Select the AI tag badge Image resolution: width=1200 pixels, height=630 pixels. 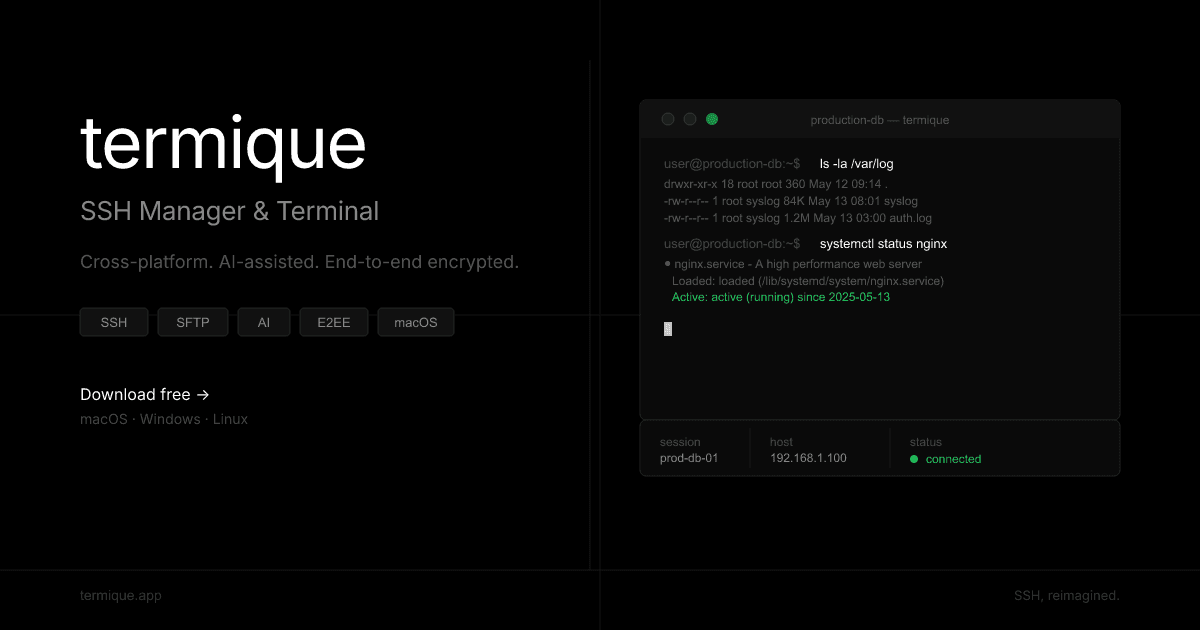click(x=264, y=322)
